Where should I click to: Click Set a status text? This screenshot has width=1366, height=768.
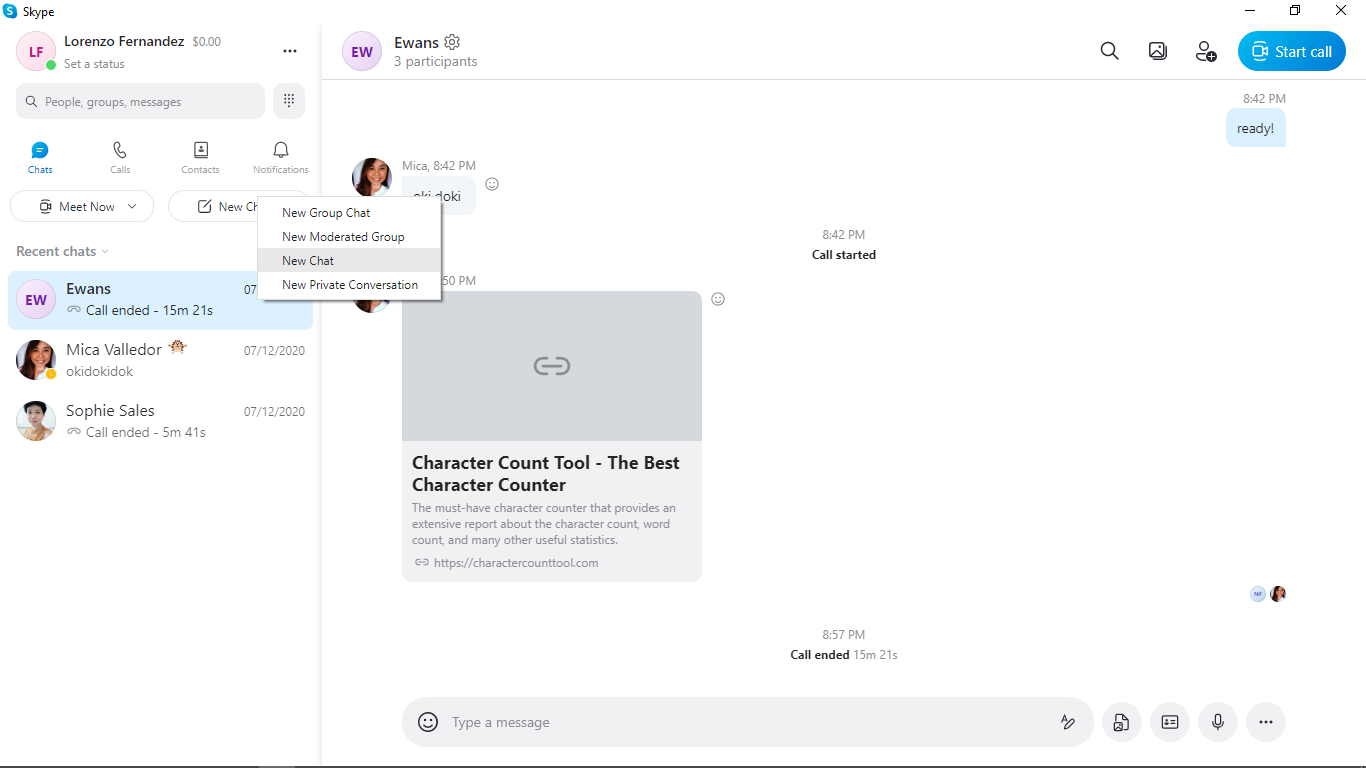pyautogui.click(x=94, y=64)
